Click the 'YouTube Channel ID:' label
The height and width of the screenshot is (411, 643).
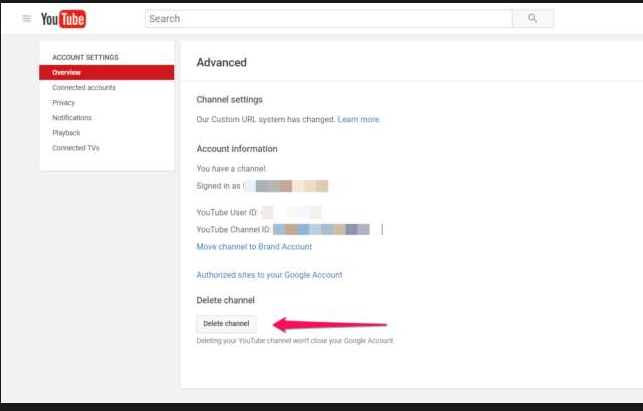pos(234,230)
